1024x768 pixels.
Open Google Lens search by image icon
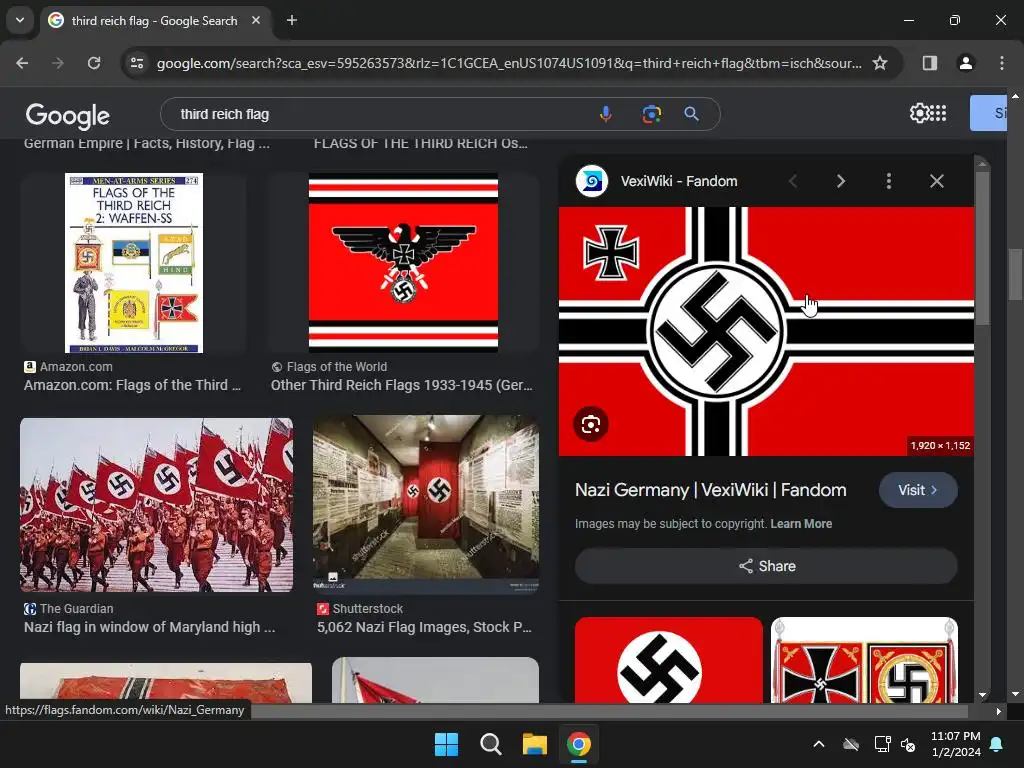click(x=651, y=114)
